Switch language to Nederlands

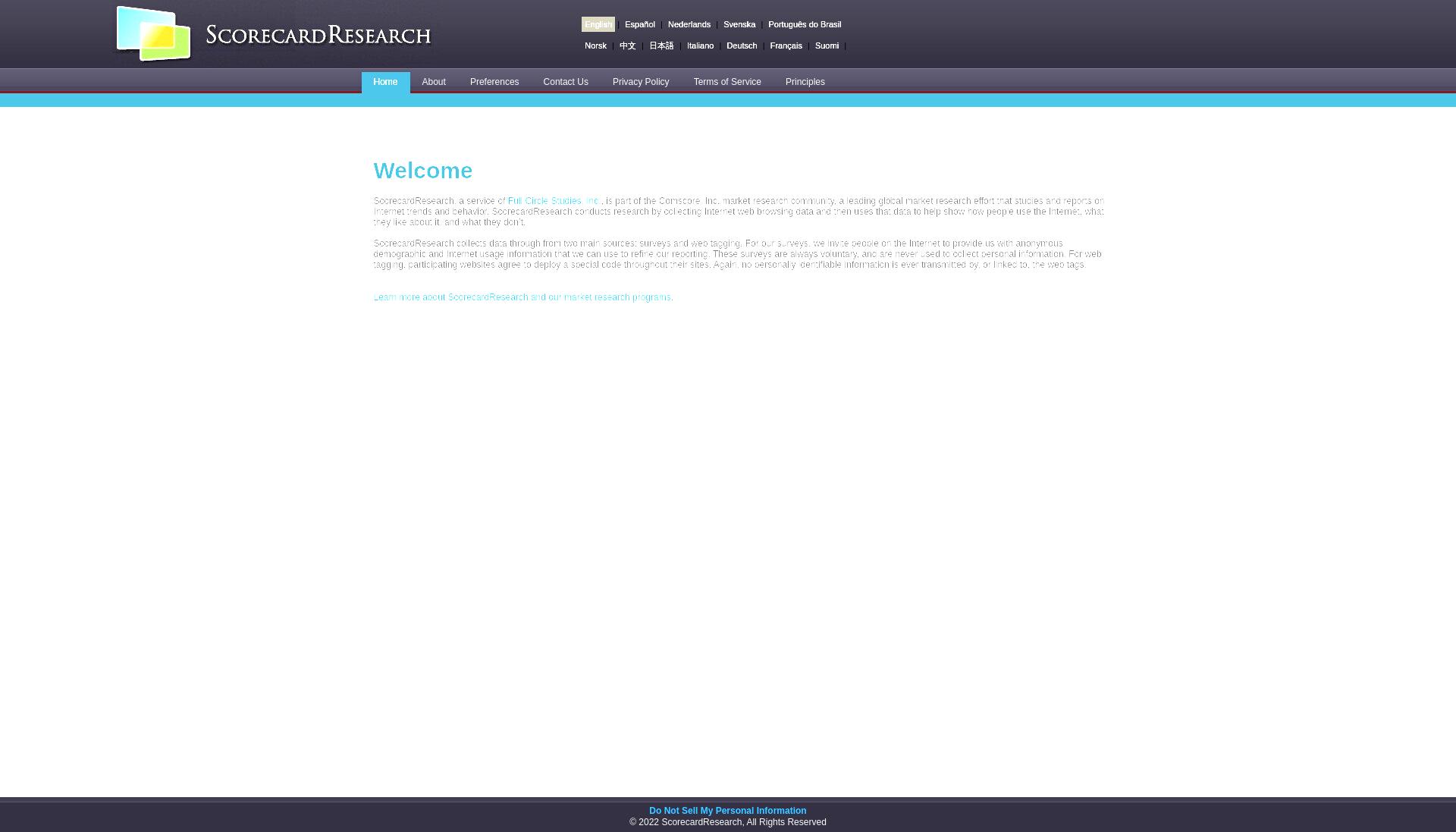point(689,24)
